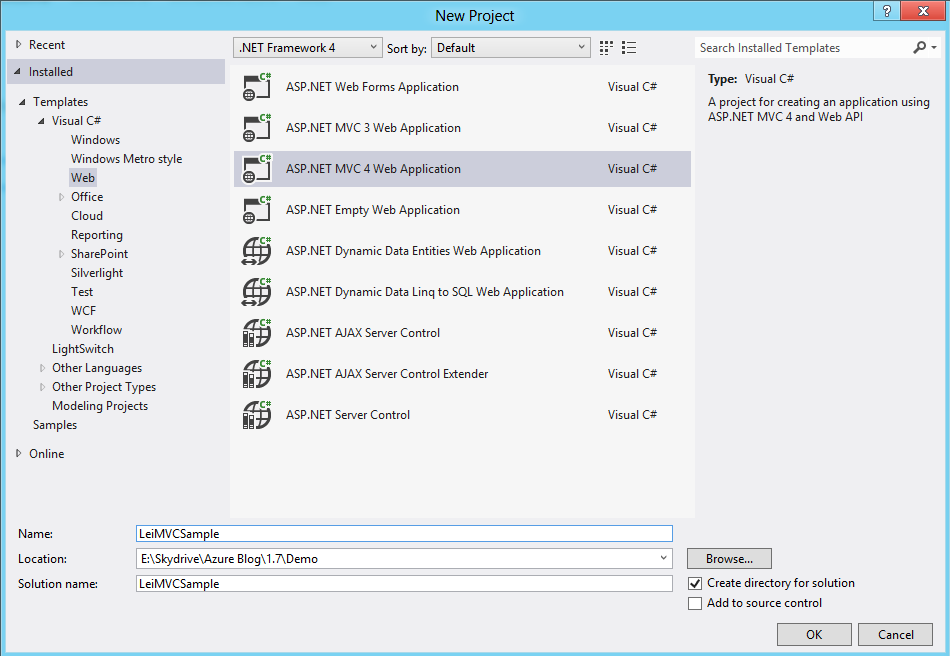Click the ASP.NET MVC 3 Web Application icon
Image resolution: width=950 pixels, height=656 pixels.
[256, 128]
